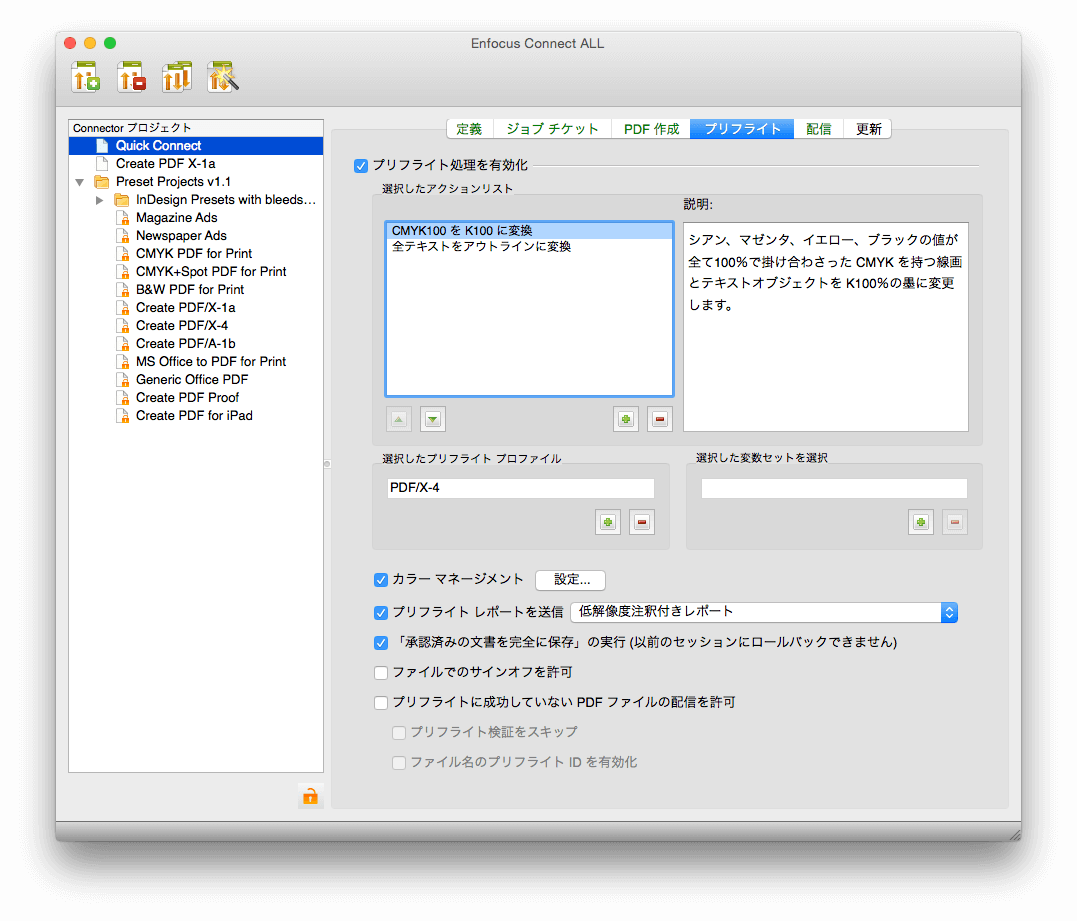
Task: Open the 更新 tab
Action: point(868,129)
